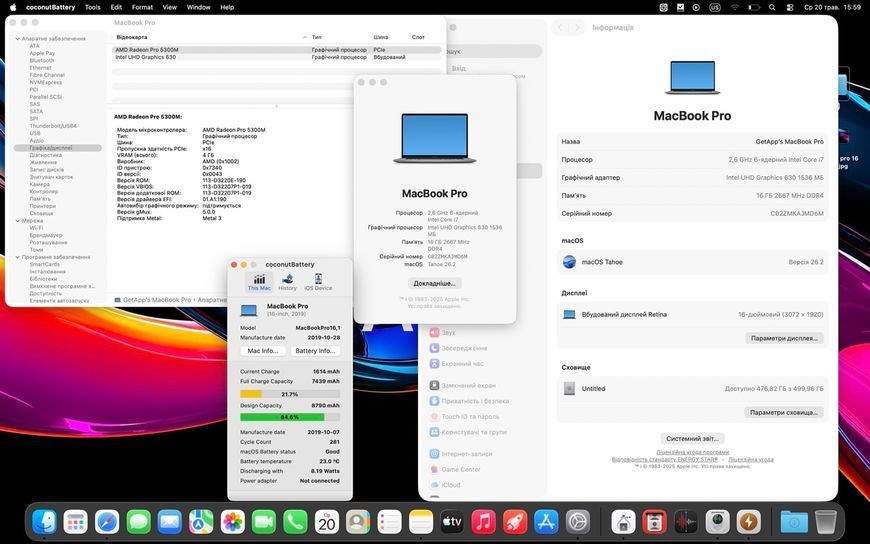Select the Intel UHD Graphics 630 row
The width and height of the screenshot is (870, 544).
pos(276,57)
